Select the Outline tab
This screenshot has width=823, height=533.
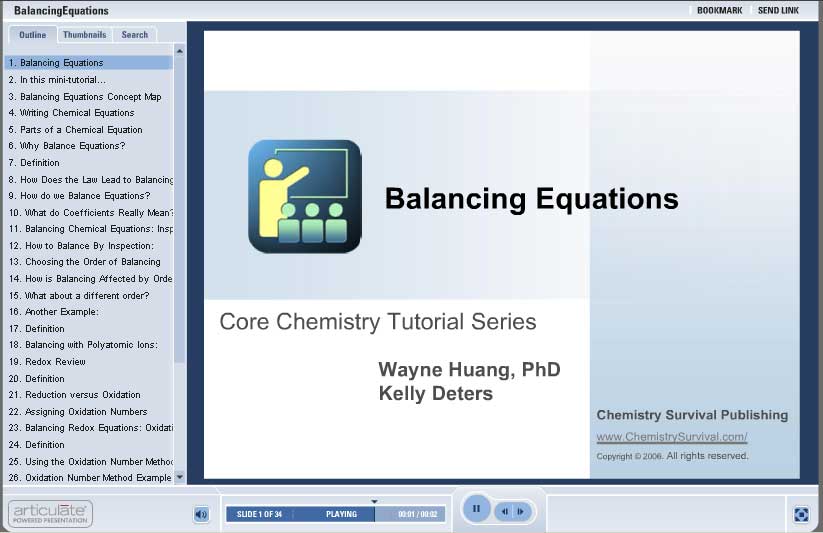(x=33, y=35)
